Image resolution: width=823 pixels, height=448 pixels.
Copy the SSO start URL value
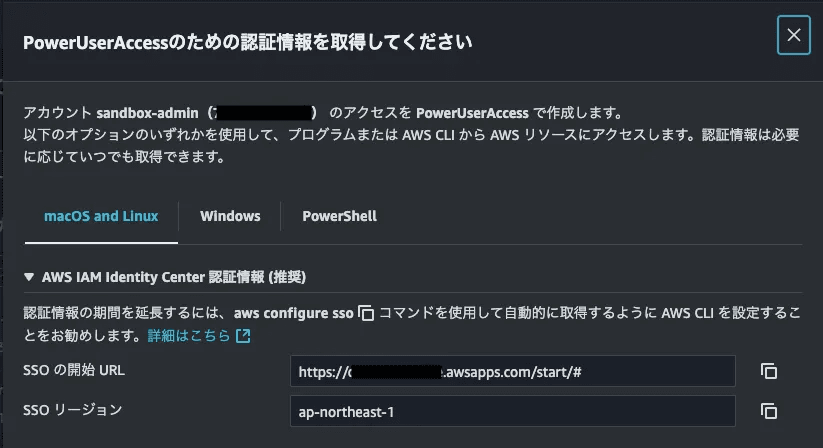[x=768, y=371]
